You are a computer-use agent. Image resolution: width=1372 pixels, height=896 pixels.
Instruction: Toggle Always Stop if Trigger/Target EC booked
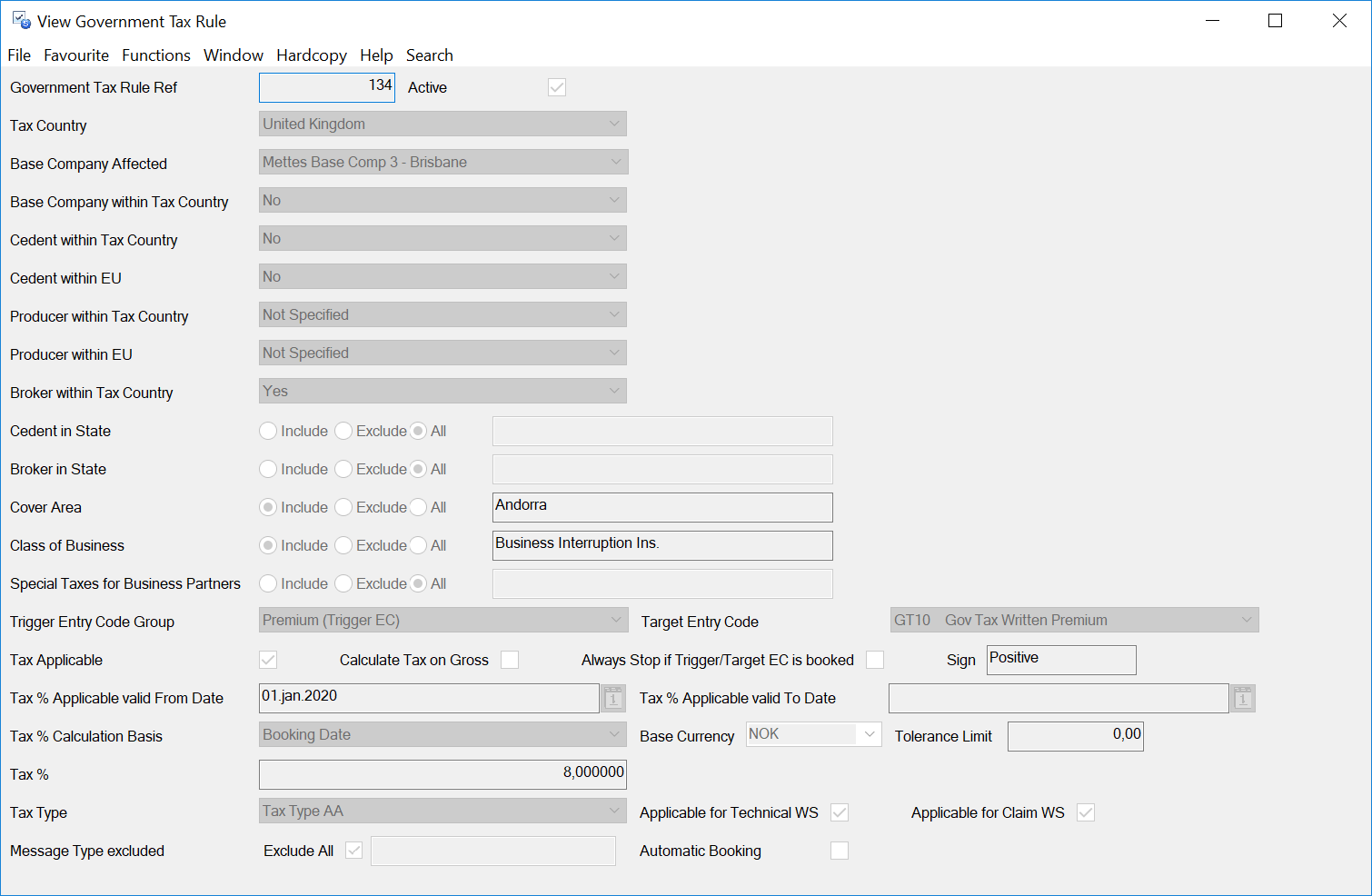(875, 660)
